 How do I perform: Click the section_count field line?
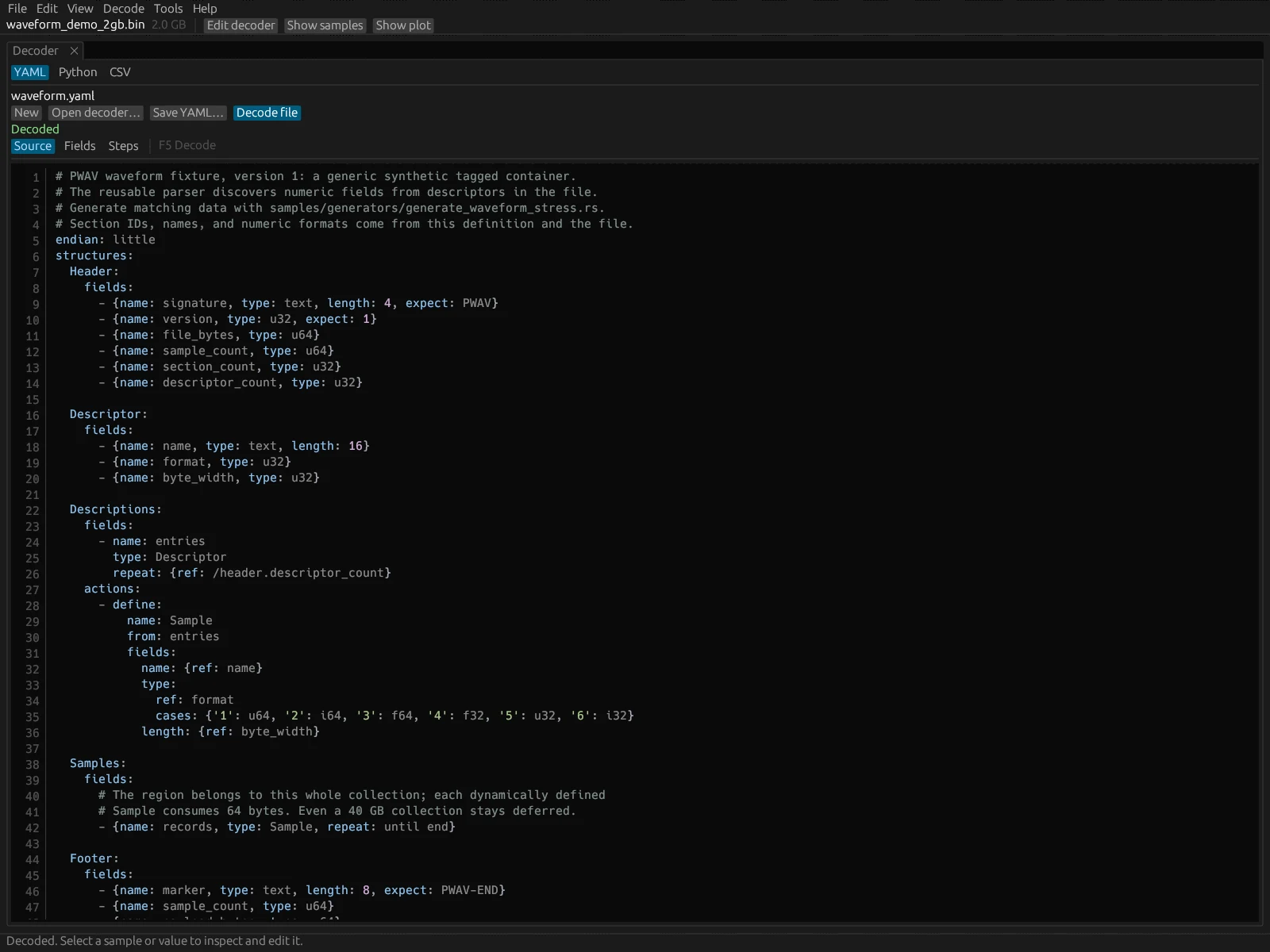pyautogui.click(x=220, y=367)
